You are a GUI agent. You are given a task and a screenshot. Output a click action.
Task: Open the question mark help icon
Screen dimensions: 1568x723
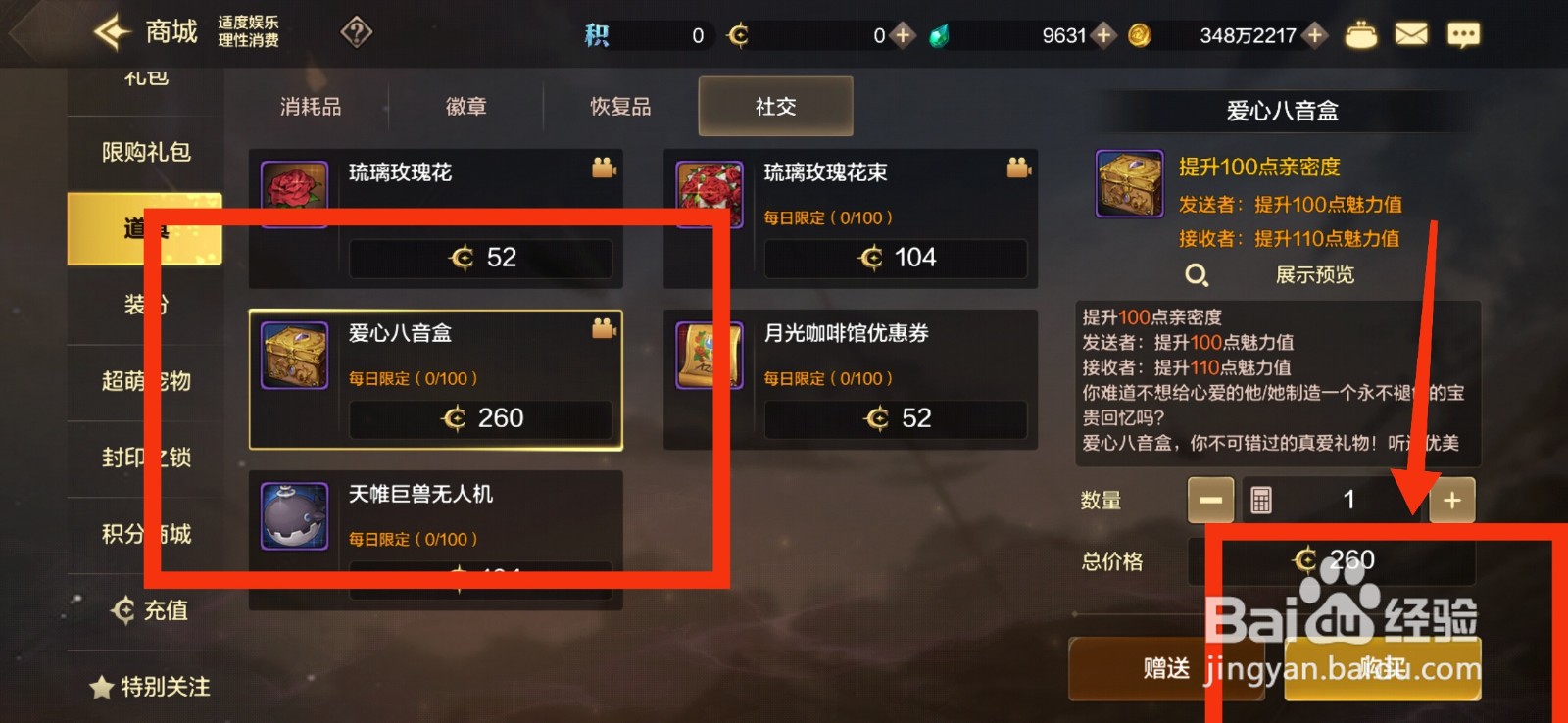pyautogui.click(x=356, y=33)
